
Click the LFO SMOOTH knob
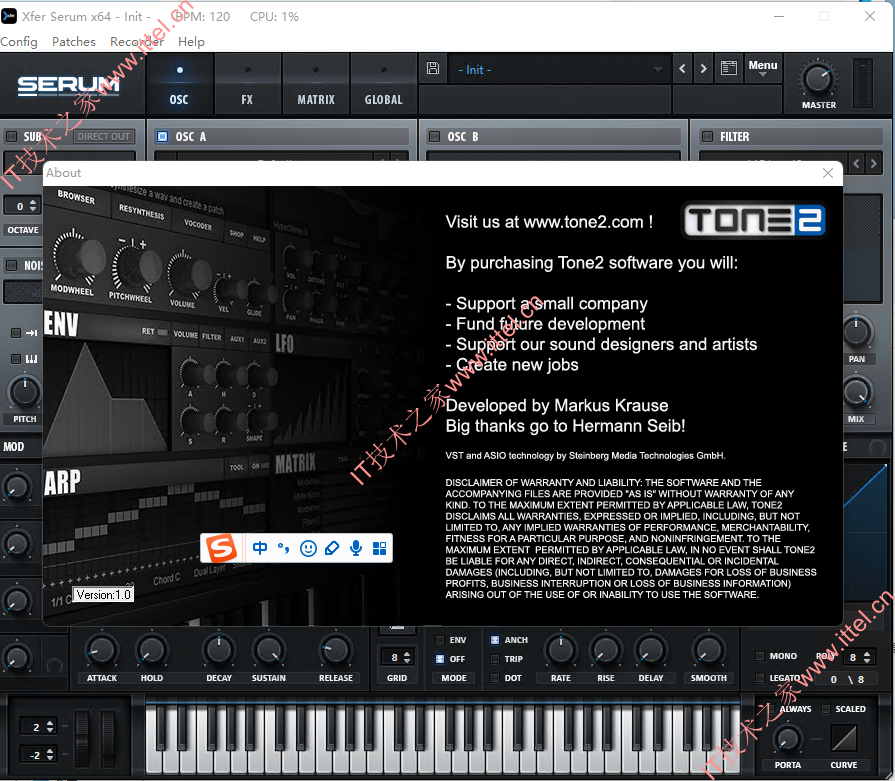tap(708, 651)
